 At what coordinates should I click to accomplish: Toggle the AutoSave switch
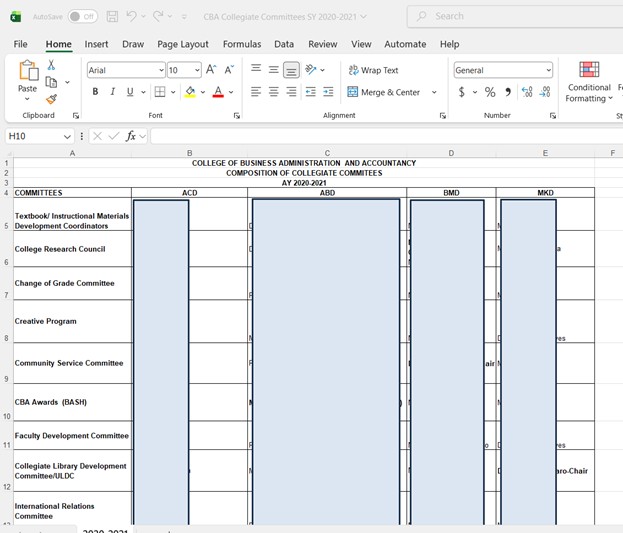pyautogui.click(x=82, y=17)
